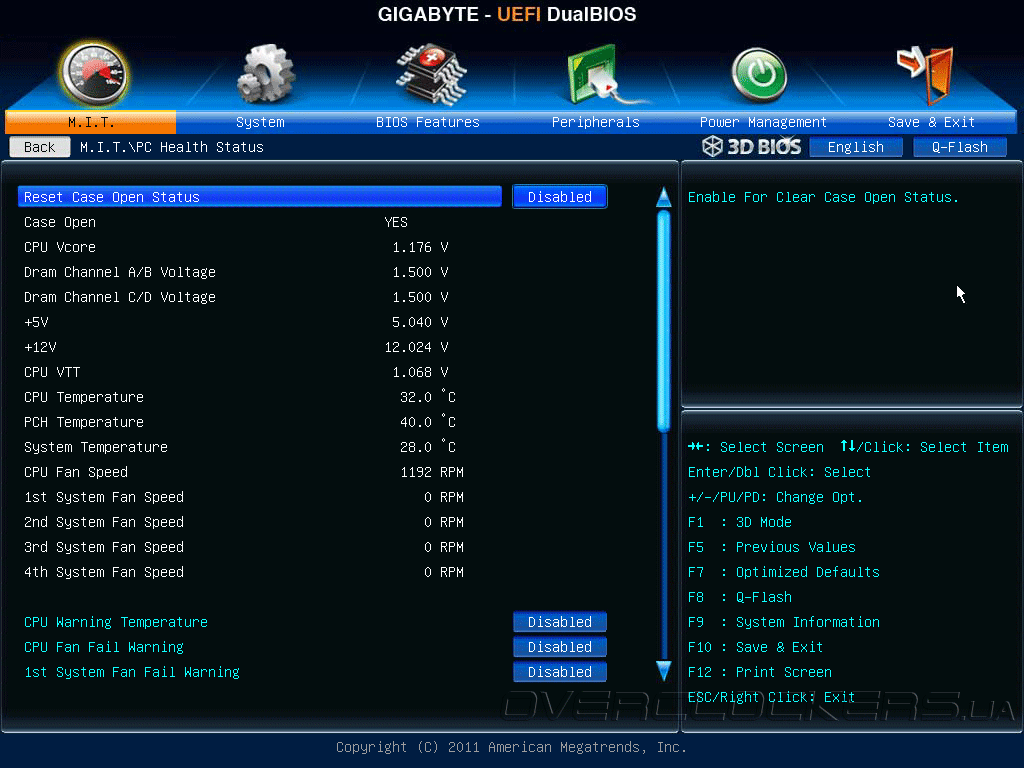
Task: Change 1st System Fan Fail Warning option
Action: click(x=560, y=671)
